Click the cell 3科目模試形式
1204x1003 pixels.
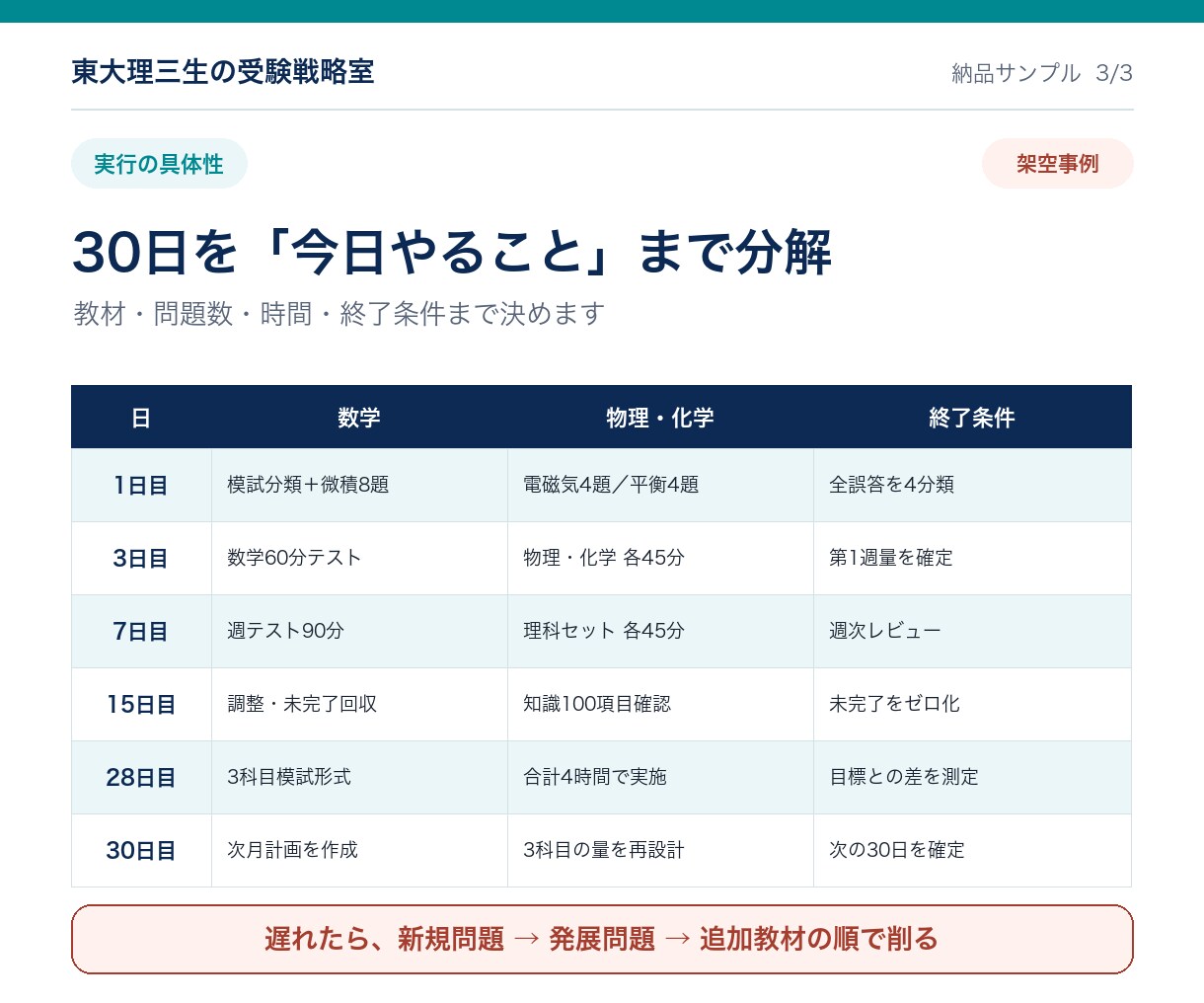[x=359, y=778]
